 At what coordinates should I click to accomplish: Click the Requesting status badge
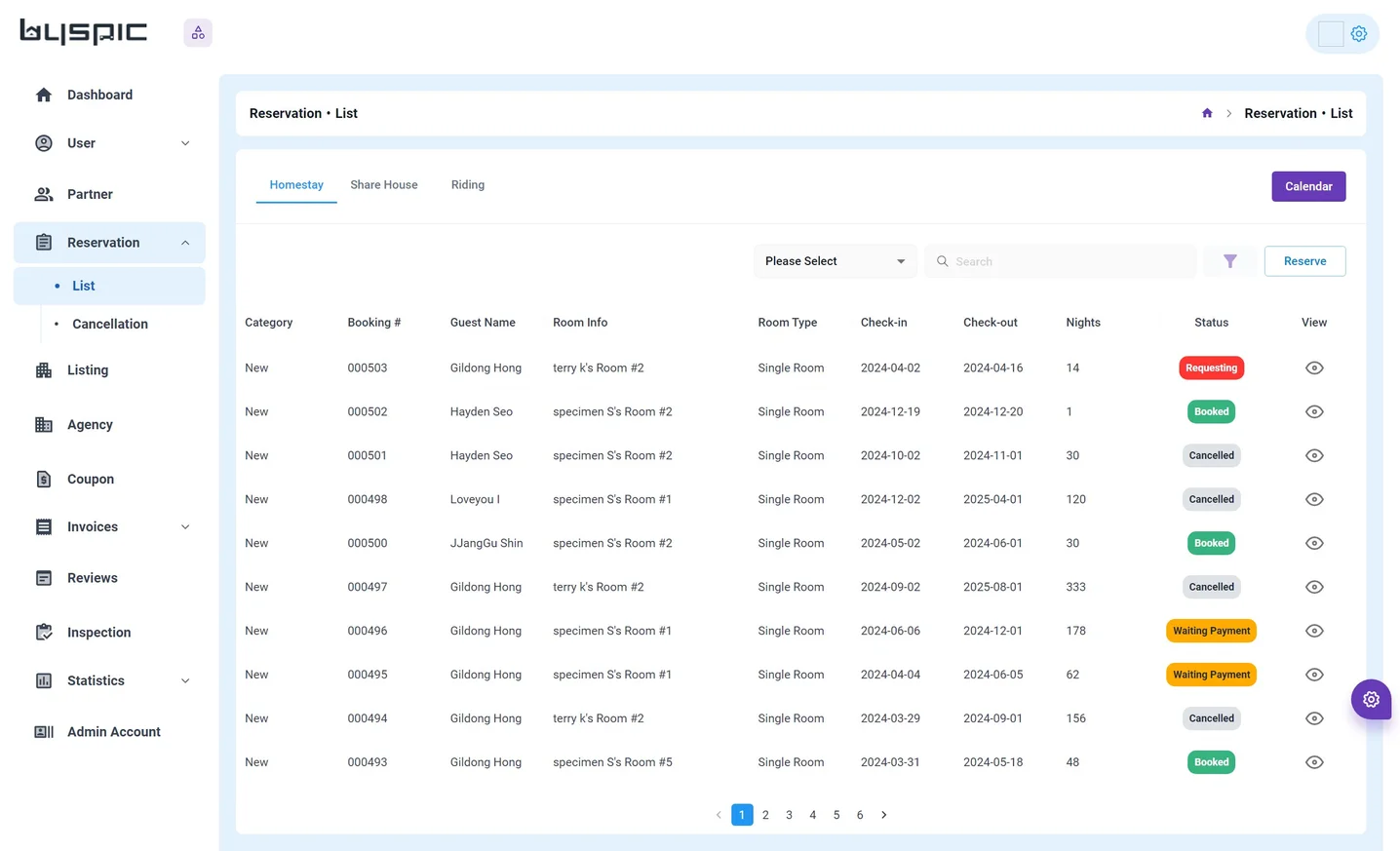[1211, 367]
